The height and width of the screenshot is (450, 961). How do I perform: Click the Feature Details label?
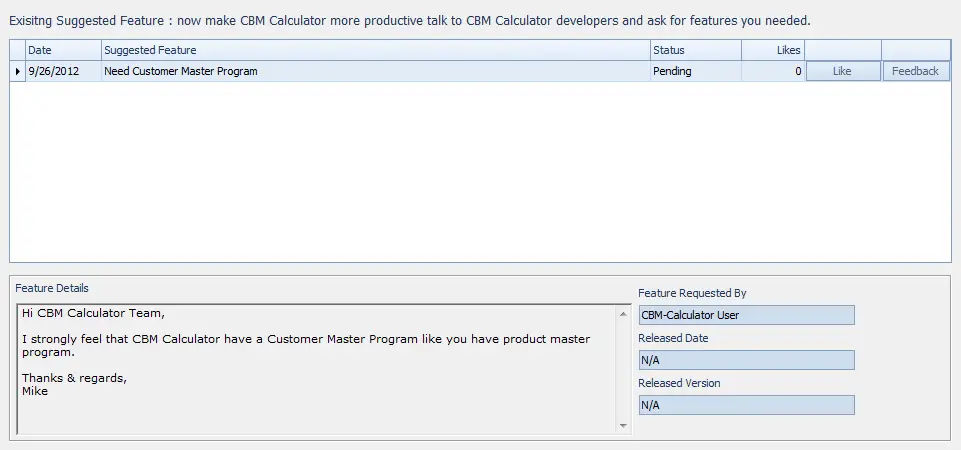tap(52, 288)
